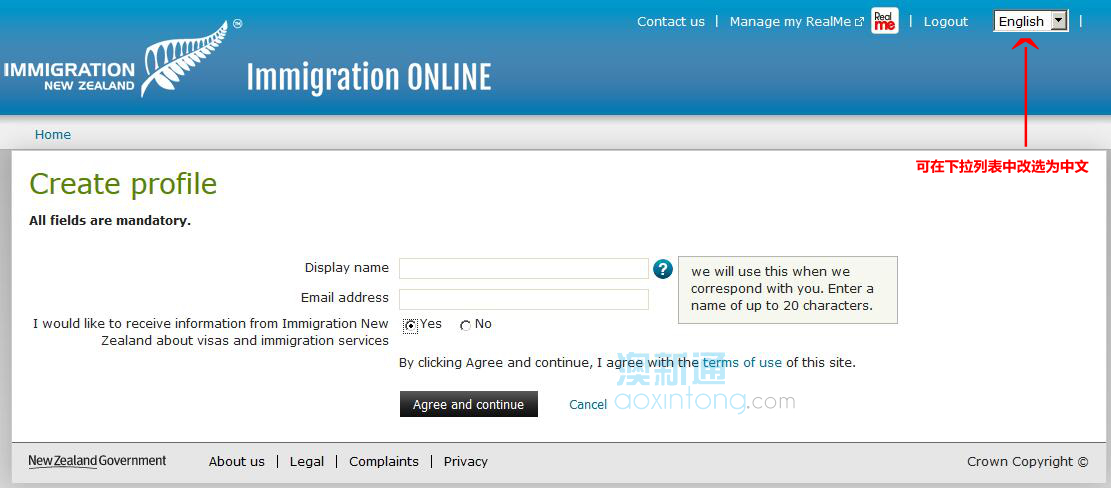Click the language dropdown arrow
1111x488 pixels.
1059,21
